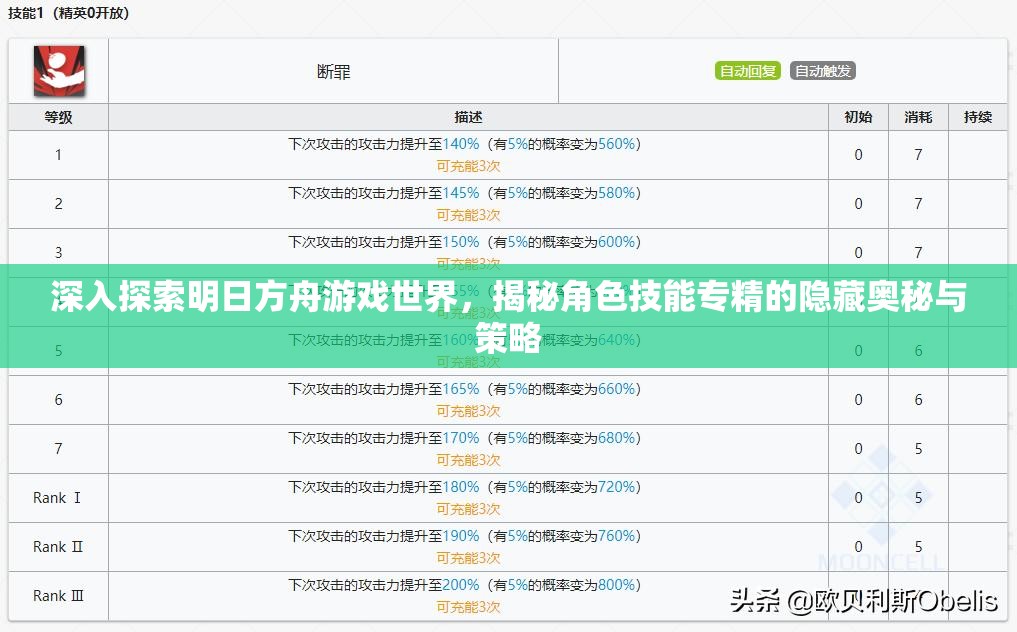Click the 等级 column header

click(57, 117)
